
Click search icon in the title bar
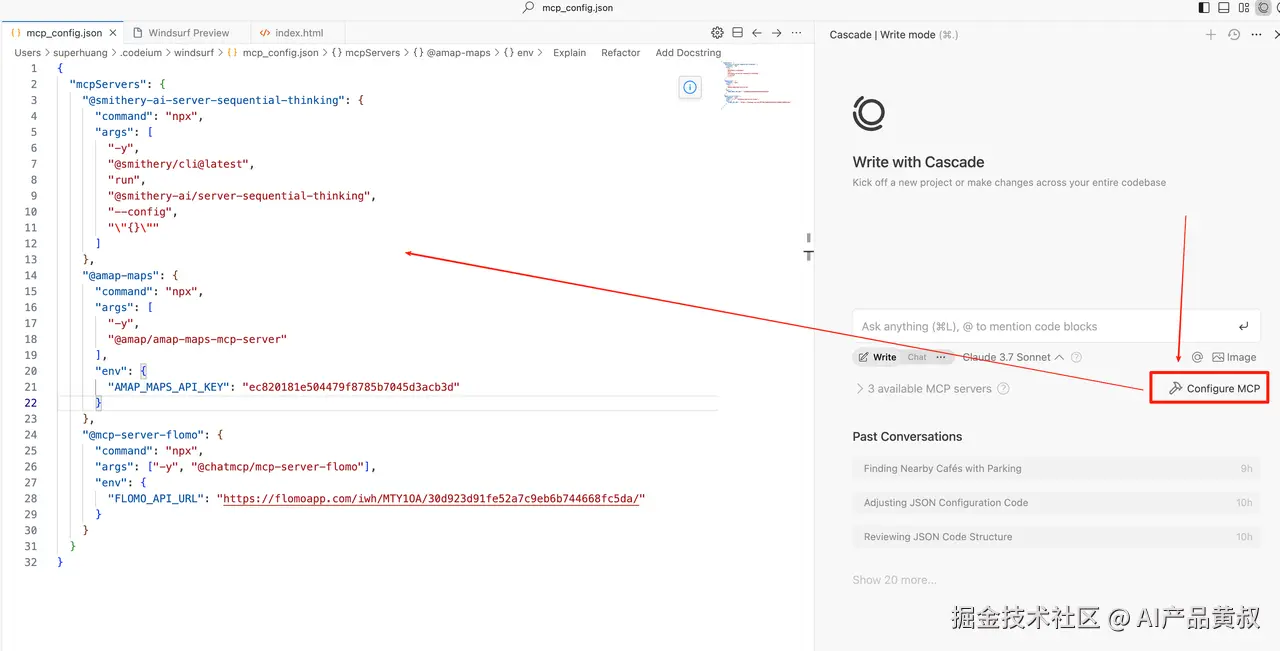point(529,8)
